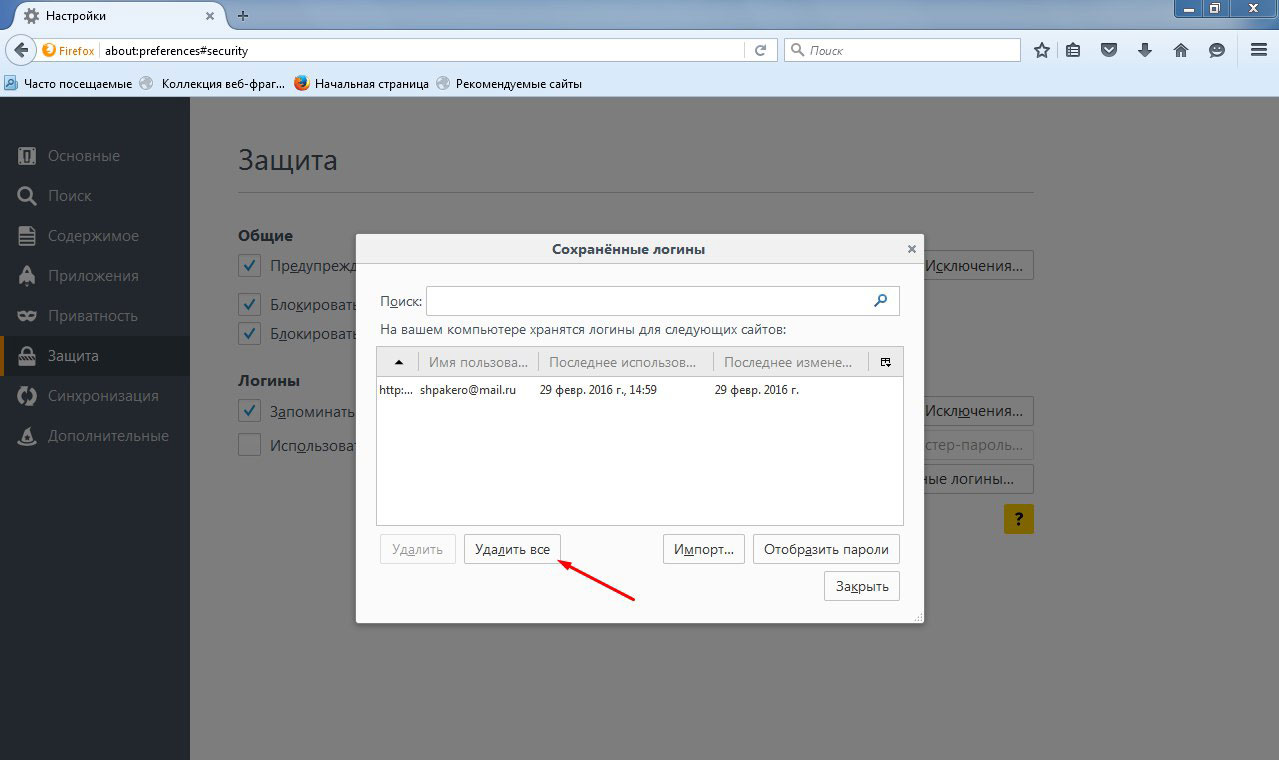The width and height of the screenshot is (1279, 760).
Task: Click the Отобразить пароли button
Action: pyautogui.click(x=826, y=549)
